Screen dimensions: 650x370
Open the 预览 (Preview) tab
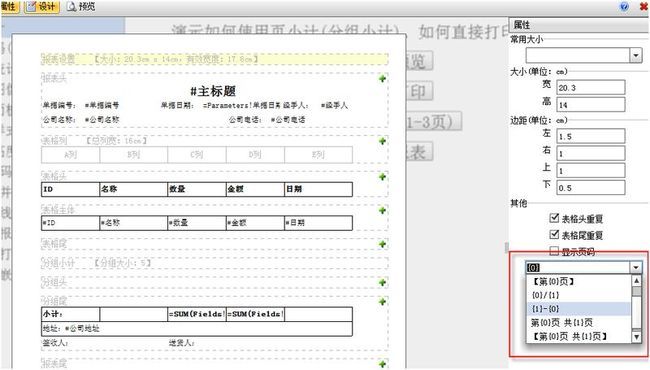(81, 7)
